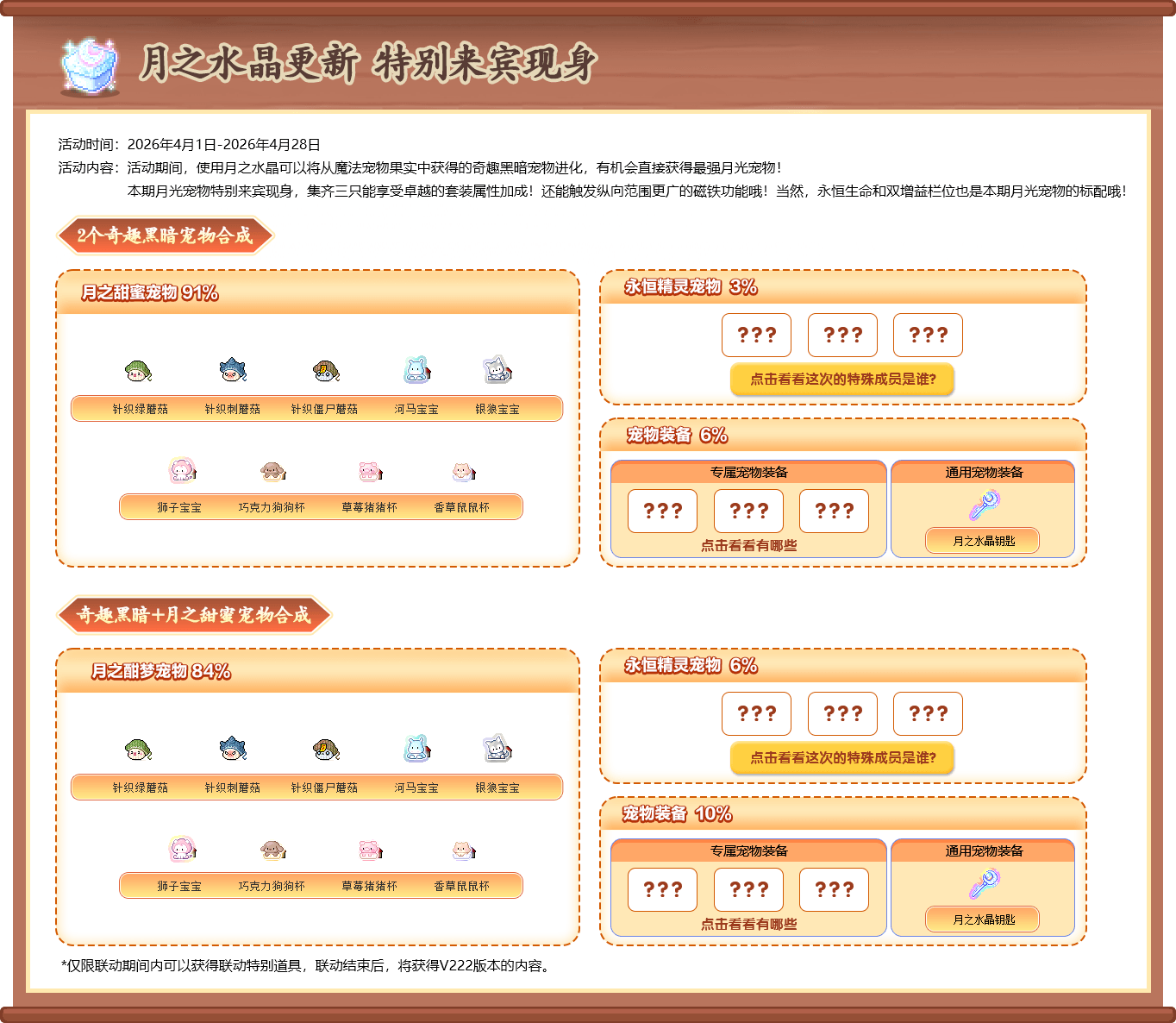Click the 奇趣黑暗+月之甜蜜宠物合成 section banner
1176x1023 pixels.
(193, 615)
